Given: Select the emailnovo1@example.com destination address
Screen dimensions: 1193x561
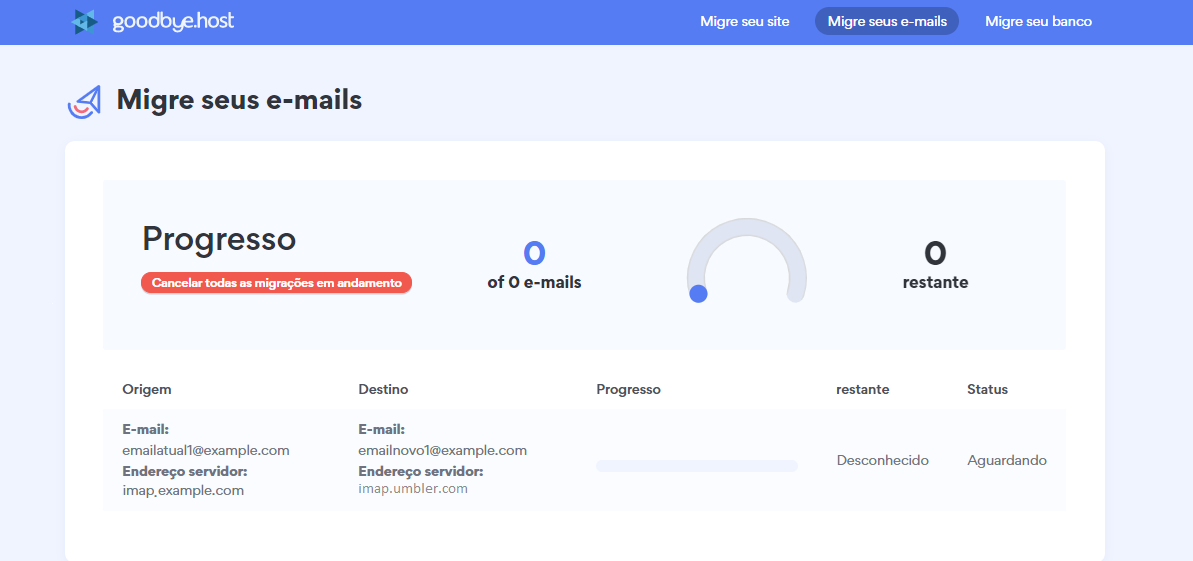Looking at the screenshot, I should point(442,450).
